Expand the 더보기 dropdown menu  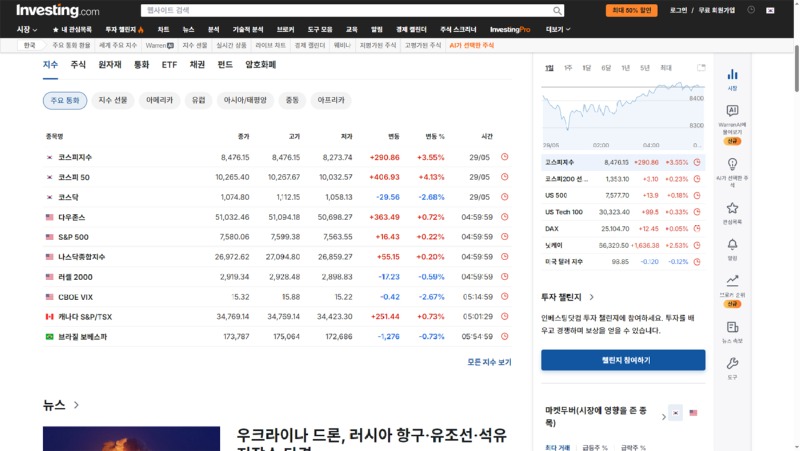[558, 30]
